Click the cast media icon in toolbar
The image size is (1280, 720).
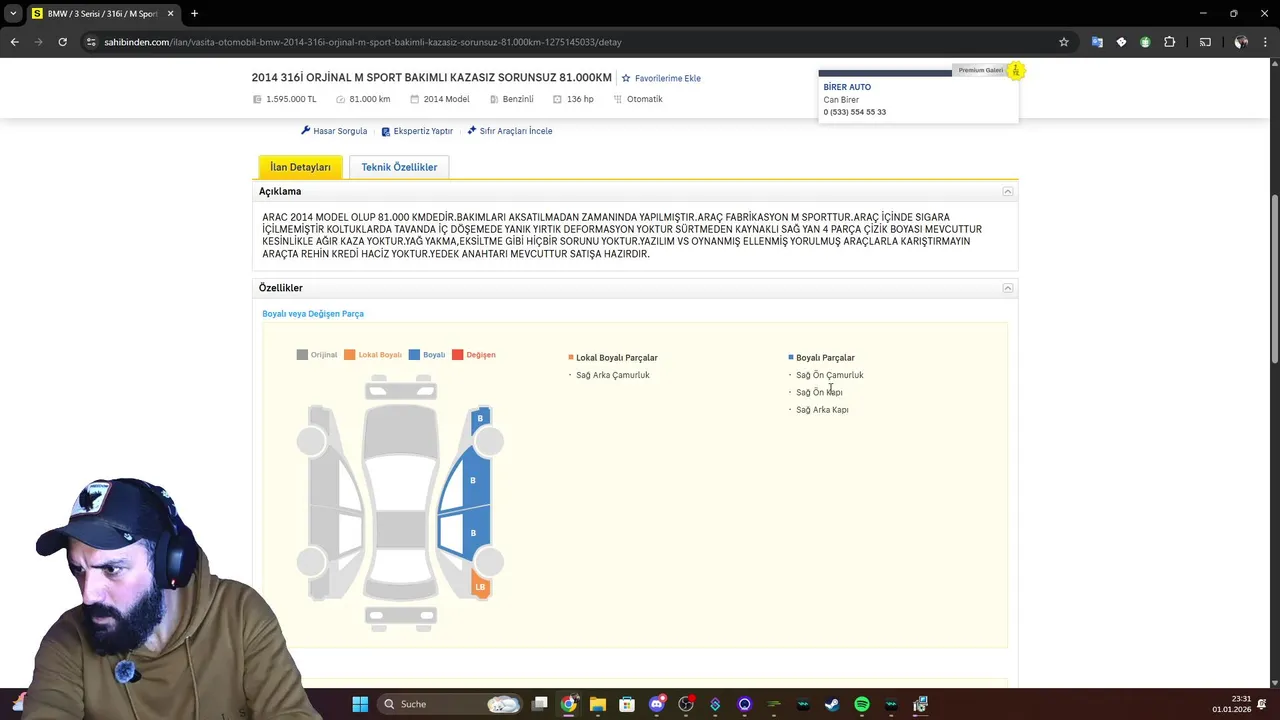pos(1205,42)
